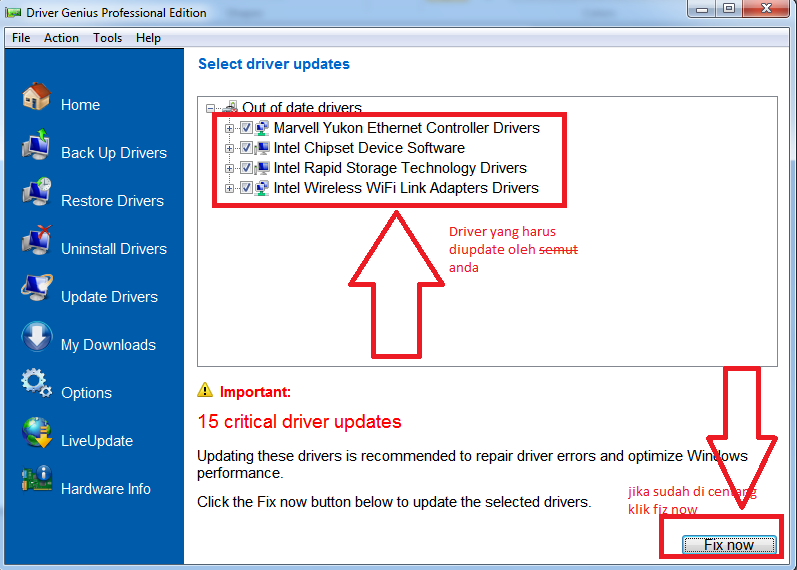Click the Driver Genius title bar app icon
The width and height of the screenshot is (797, 570).
pos(13,12)
